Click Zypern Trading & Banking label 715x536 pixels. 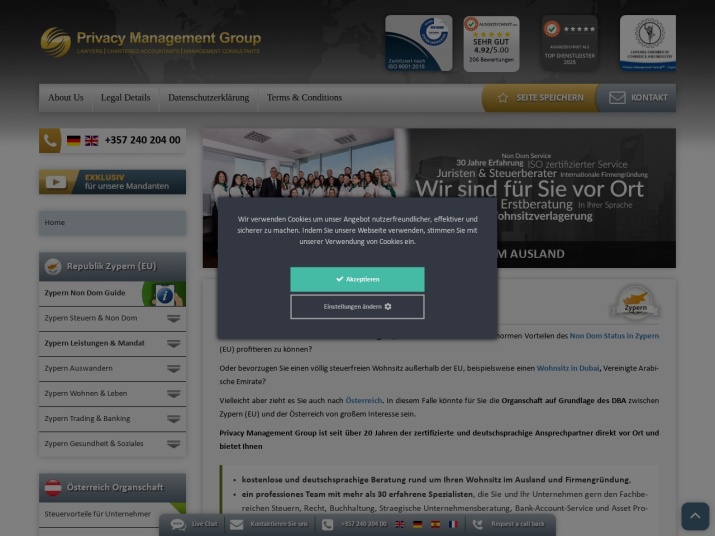coord(87,418)
